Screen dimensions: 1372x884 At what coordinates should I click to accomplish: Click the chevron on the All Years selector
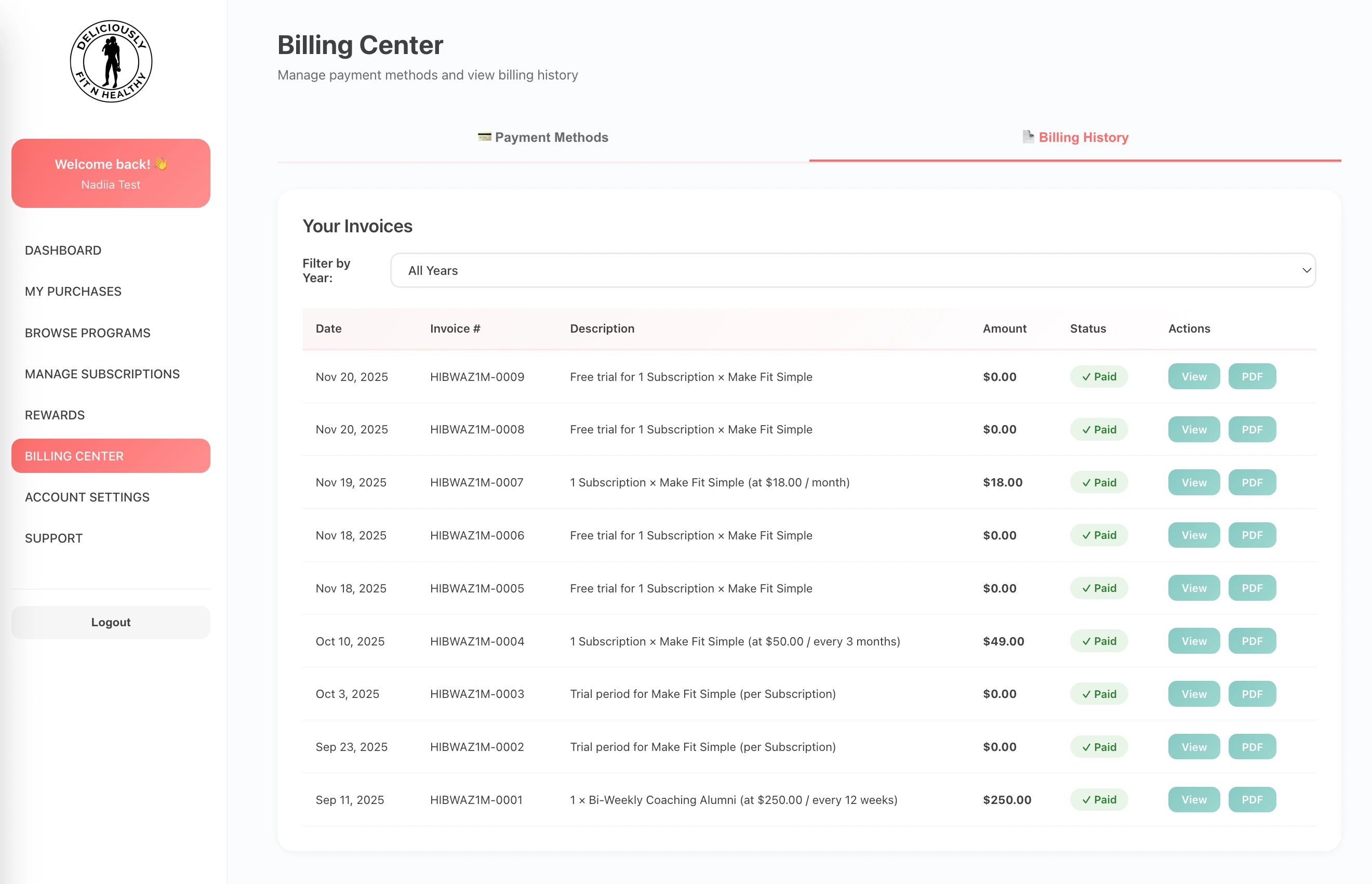1307,270
